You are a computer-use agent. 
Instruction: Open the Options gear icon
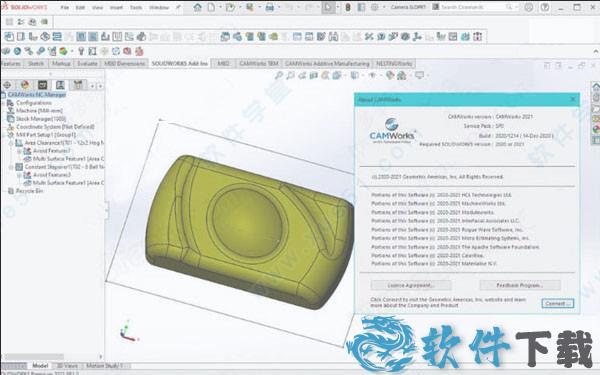click(375, 7)
